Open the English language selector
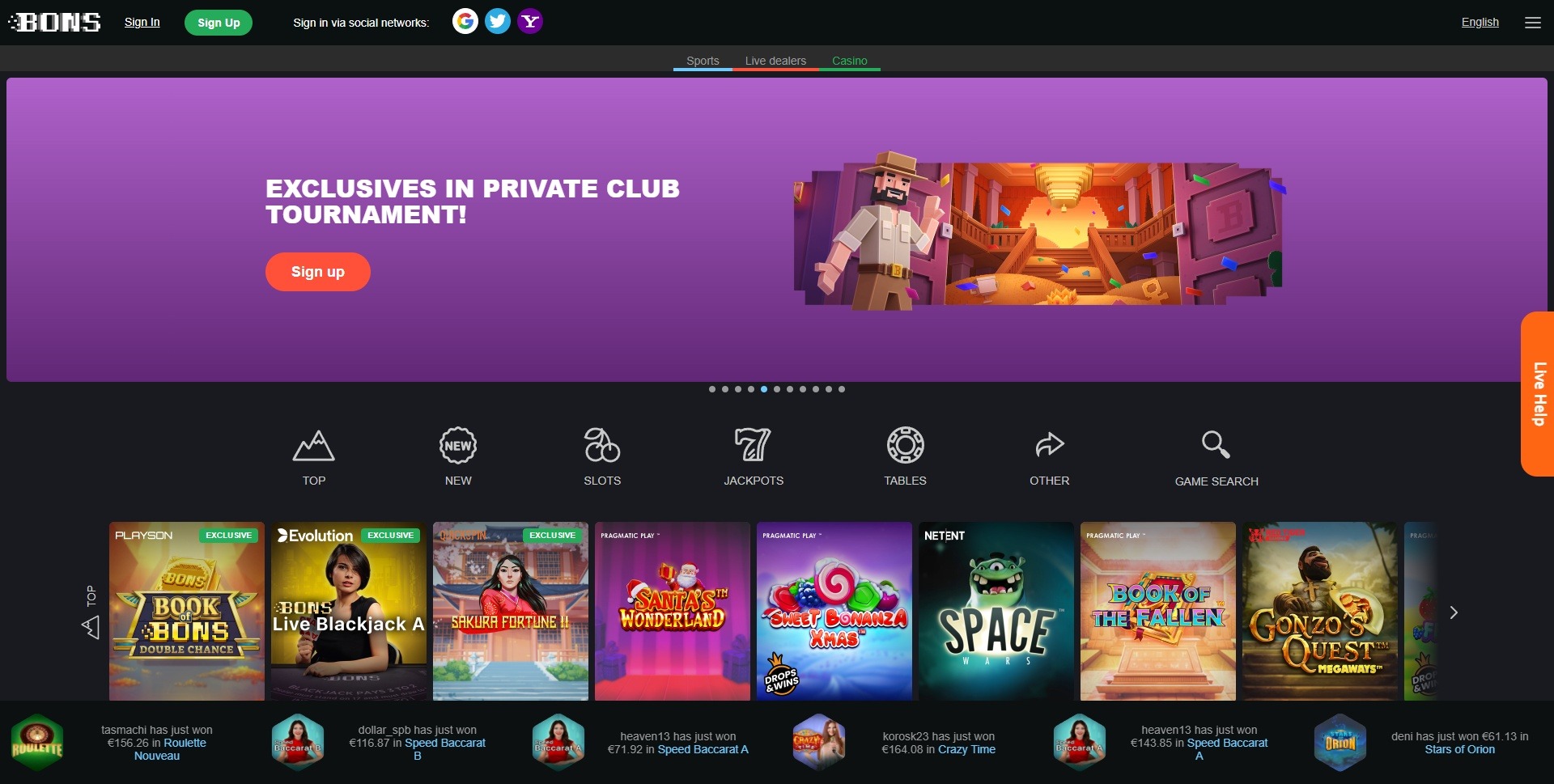The width and height of the screenshot is (1554, 784). tap(1480, 23)
